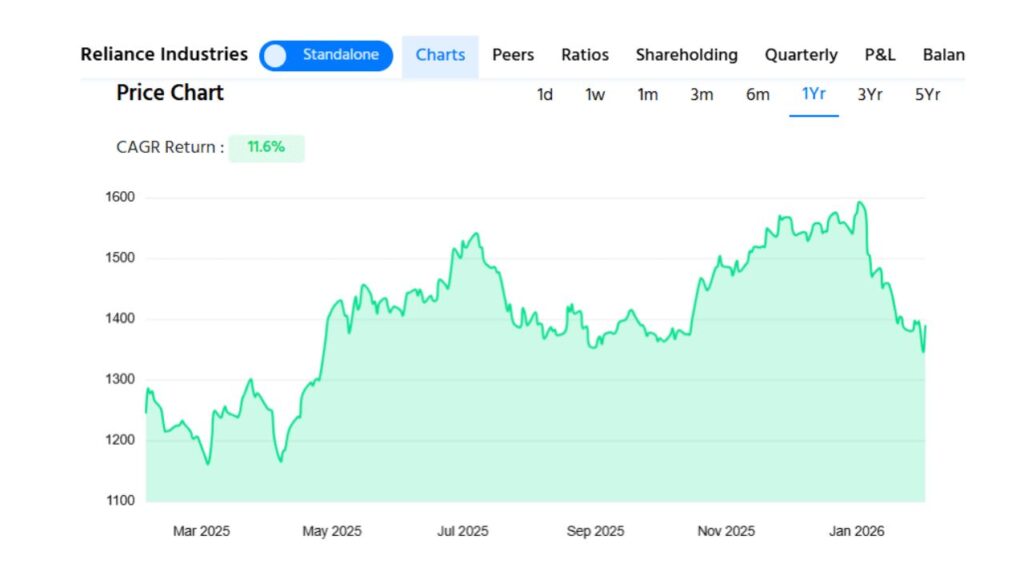Toggle the Standalone/Consolidated switch
The image size is (1024, 576).
pos(325,56)
